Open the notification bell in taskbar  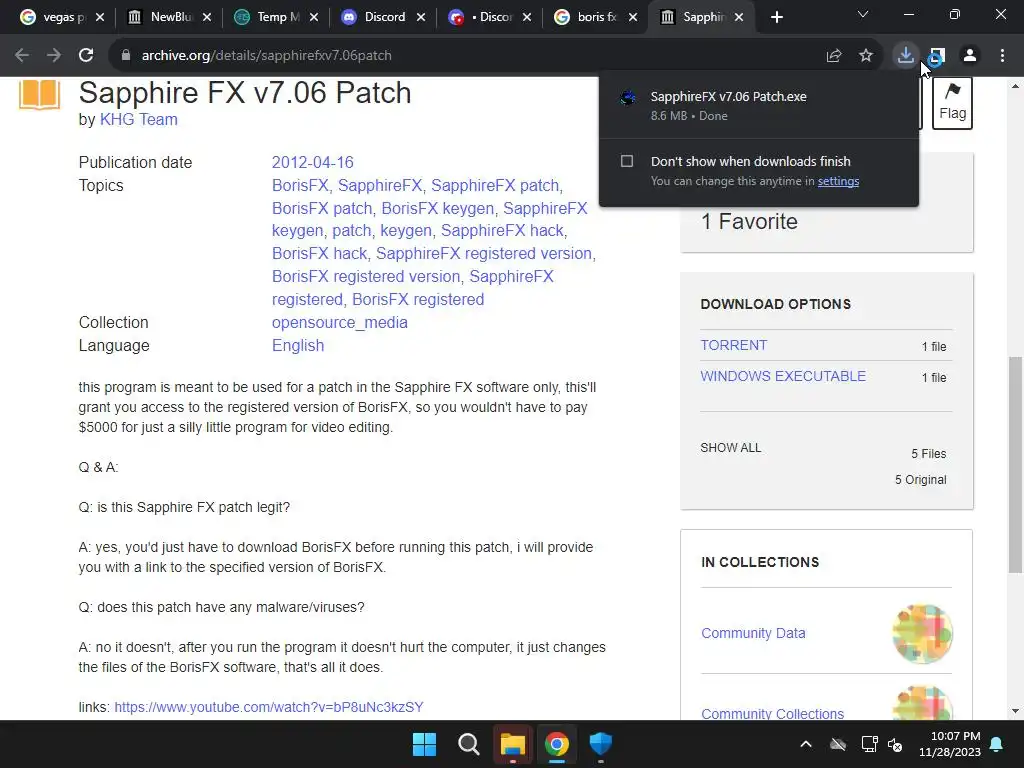[x=997, y=744]
